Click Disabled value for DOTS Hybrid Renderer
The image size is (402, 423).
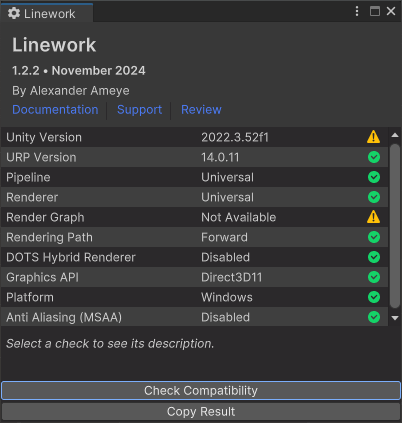[225, 257]
